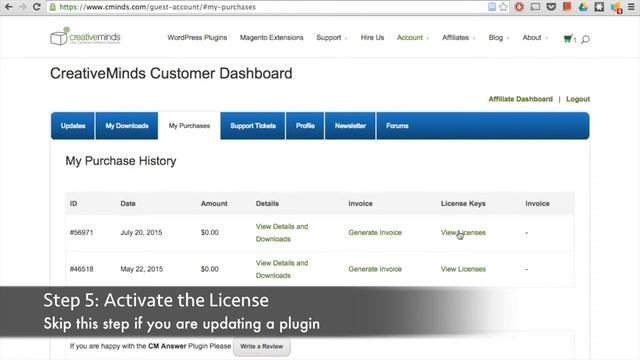Click order ID #46518

(81, 269)
